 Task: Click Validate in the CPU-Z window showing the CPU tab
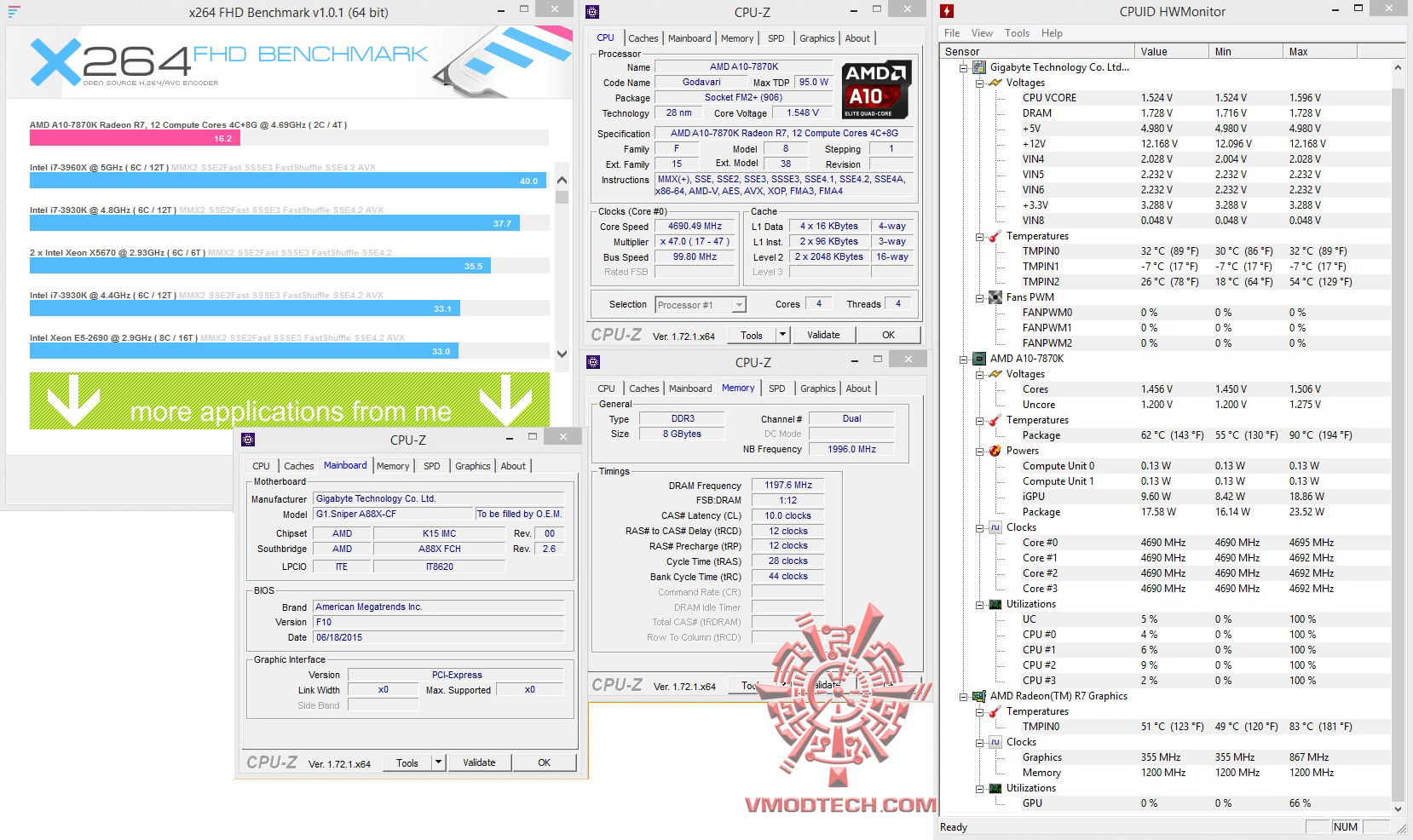coord(823,335)
